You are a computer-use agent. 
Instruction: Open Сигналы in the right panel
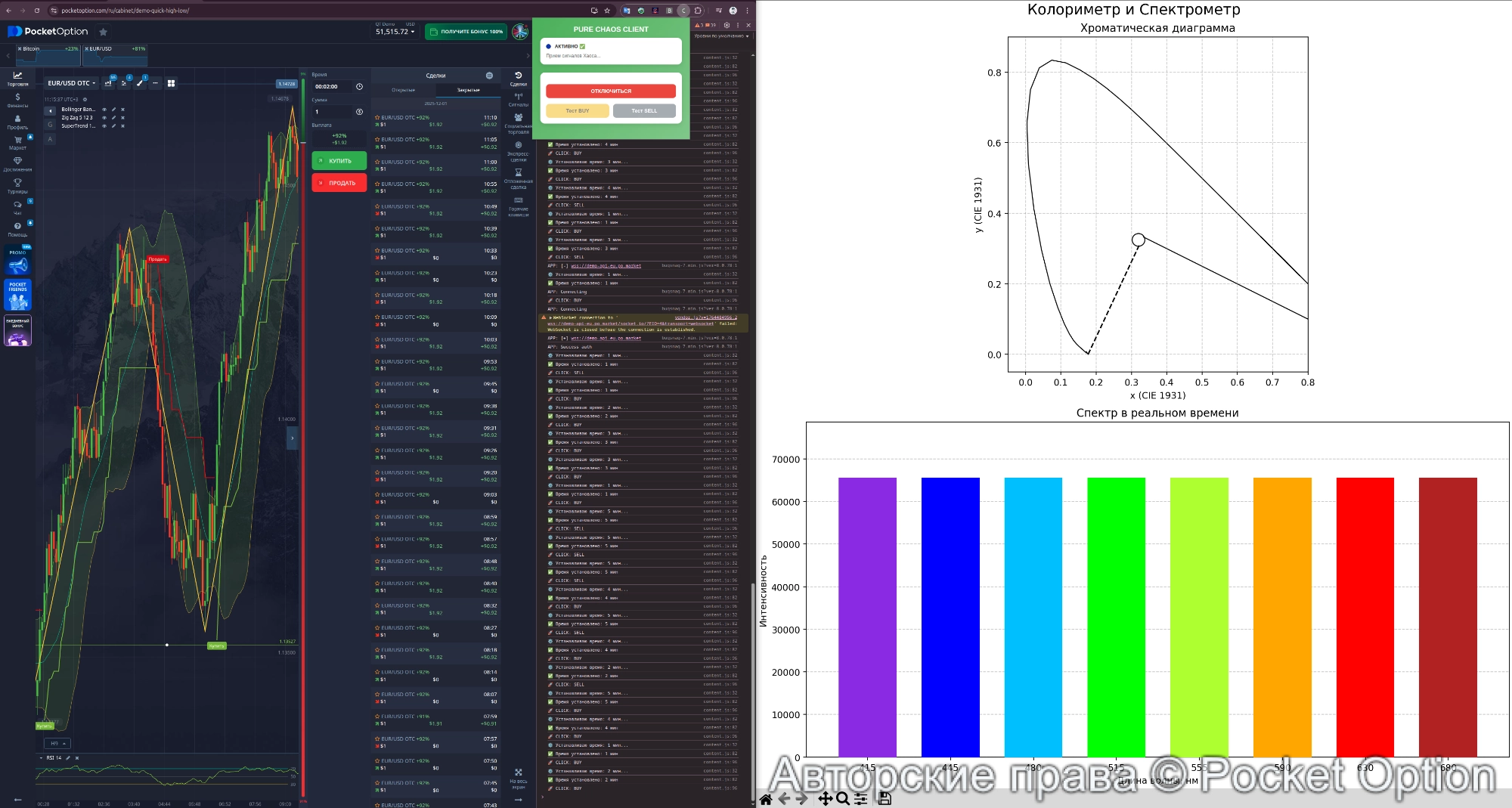pyautogui.click(x=518, y=99)
